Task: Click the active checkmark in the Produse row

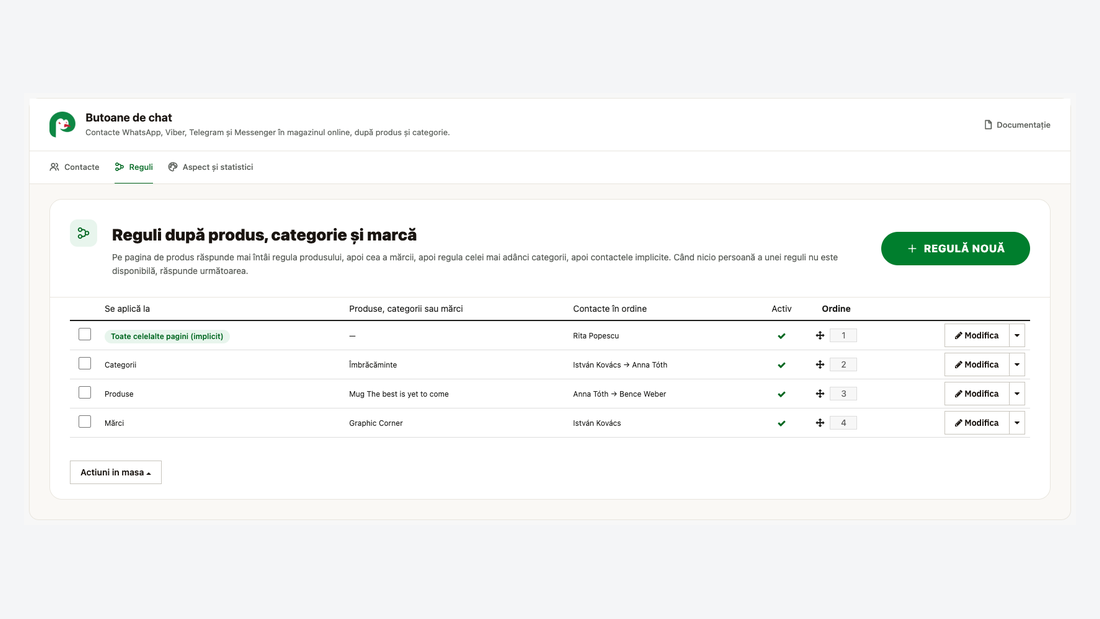Action: click(x=782, y=394)
